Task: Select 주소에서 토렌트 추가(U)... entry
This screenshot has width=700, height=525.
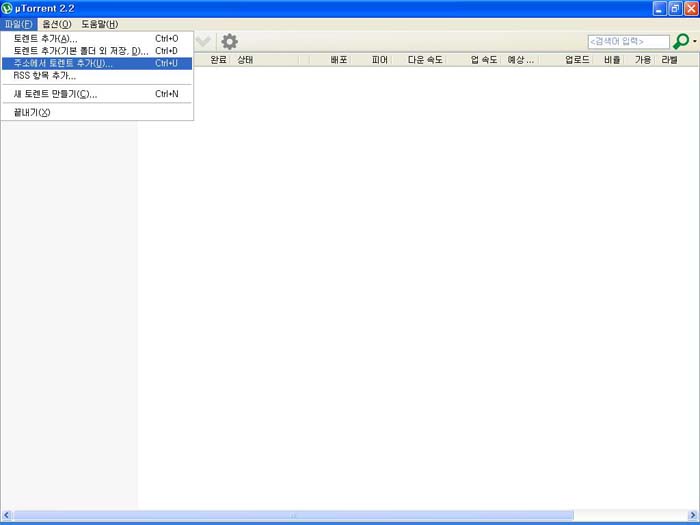Action: [97, 63]
